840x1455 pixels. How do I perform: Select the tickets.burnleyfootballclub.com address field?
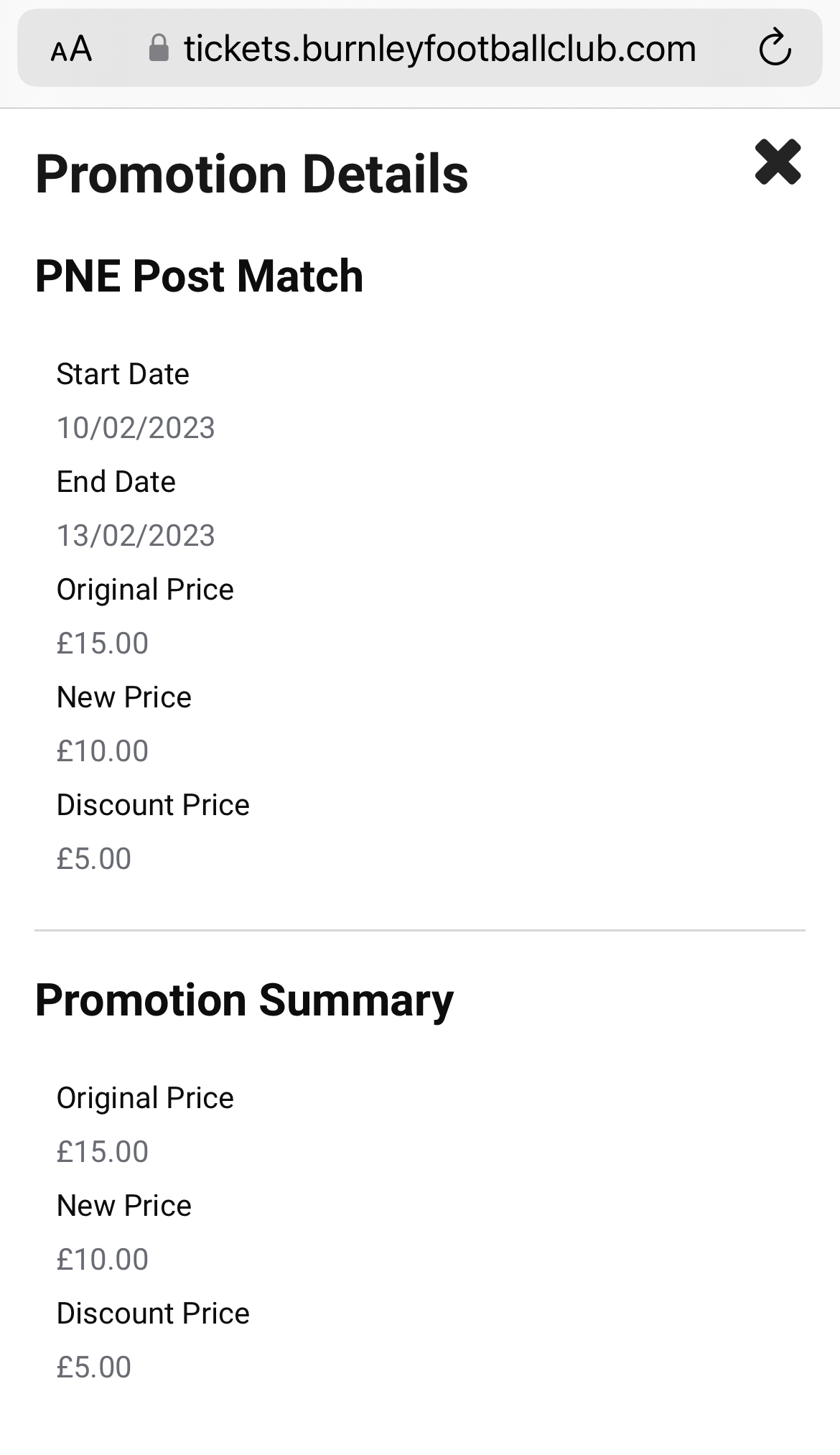(439, 49)
